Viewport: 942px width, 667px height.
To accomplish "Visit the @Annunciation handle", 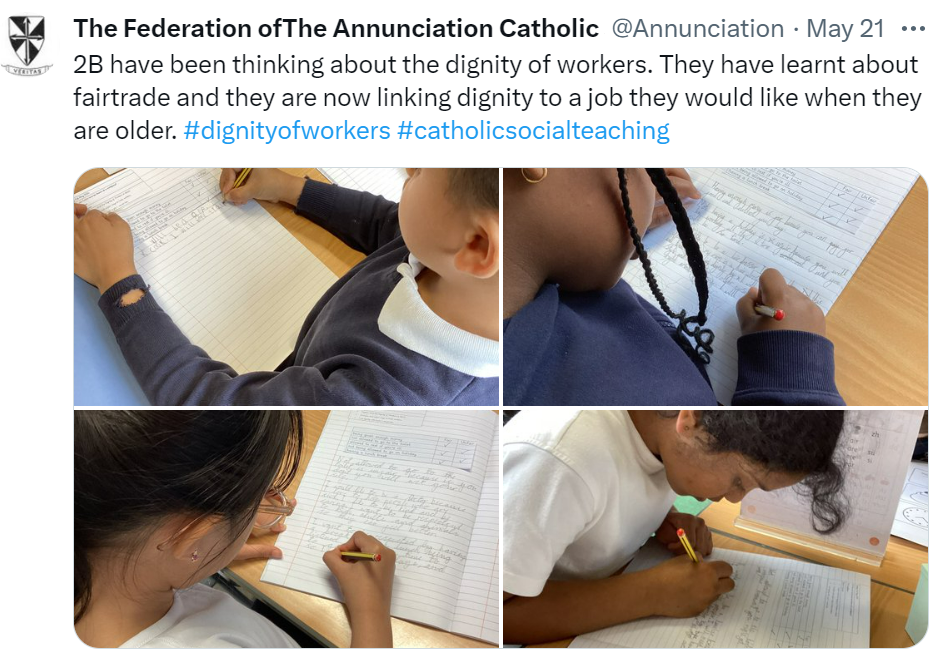I will point(697,28).
